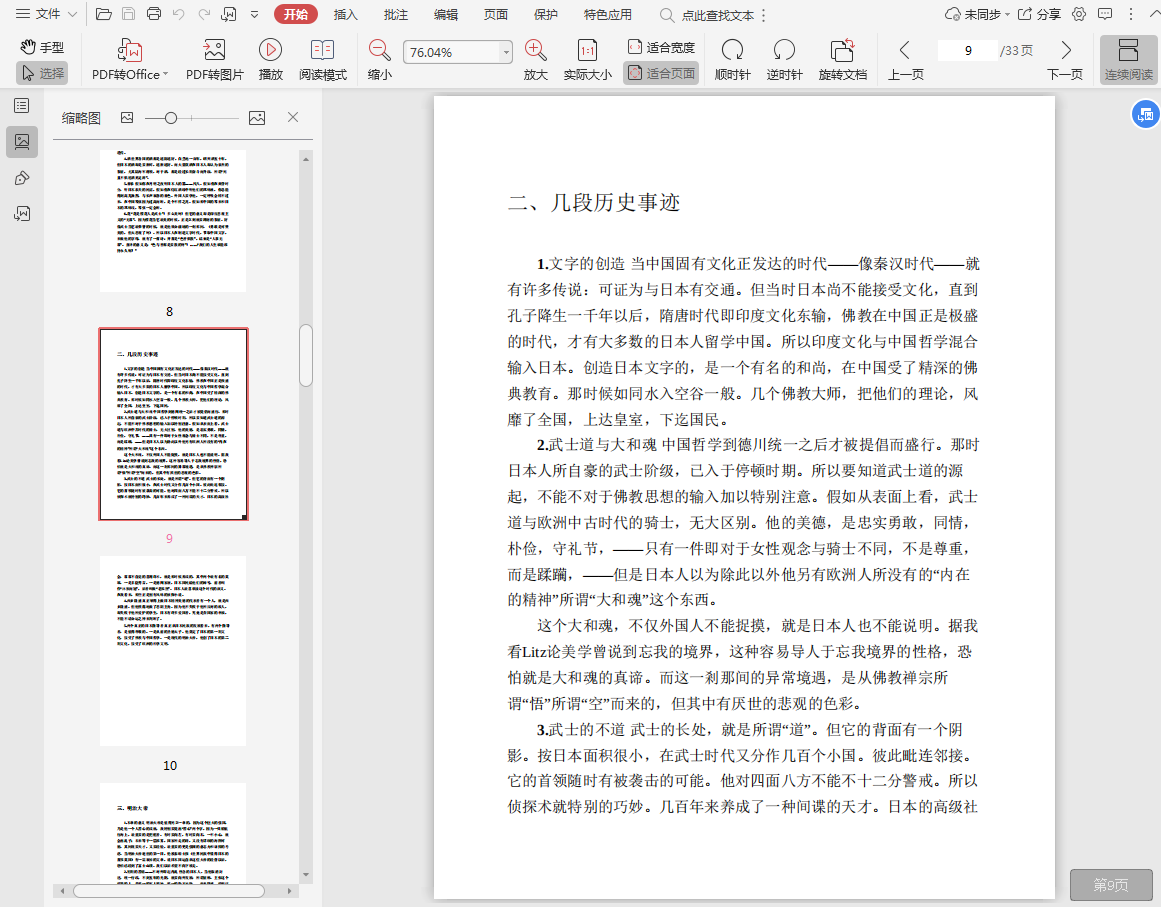The image size is (1161, 907).
Task: Click the PDF转图片 icon
Action: [x=214, y=51]
